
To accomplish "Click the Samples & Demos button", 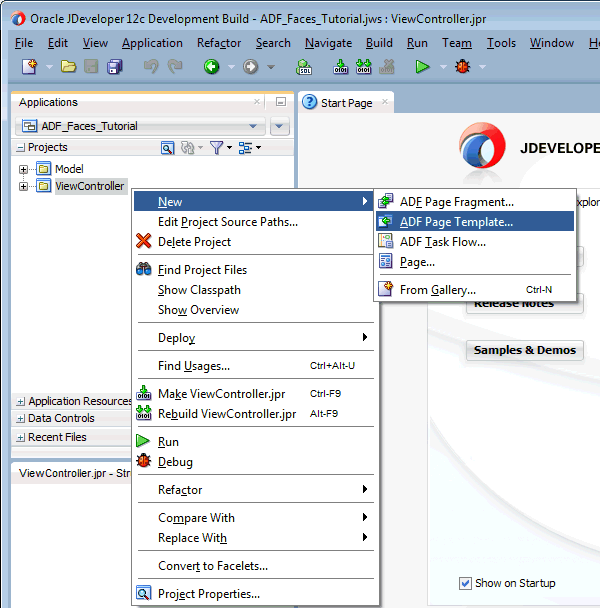I will [x=525, y=350].
